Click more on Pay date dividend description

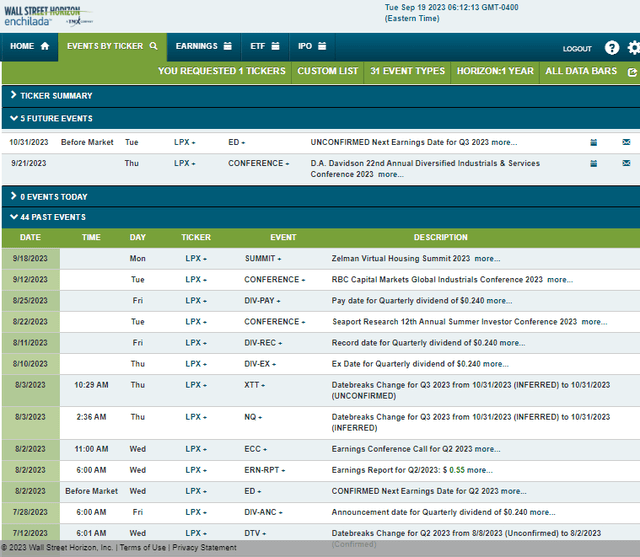499,300
